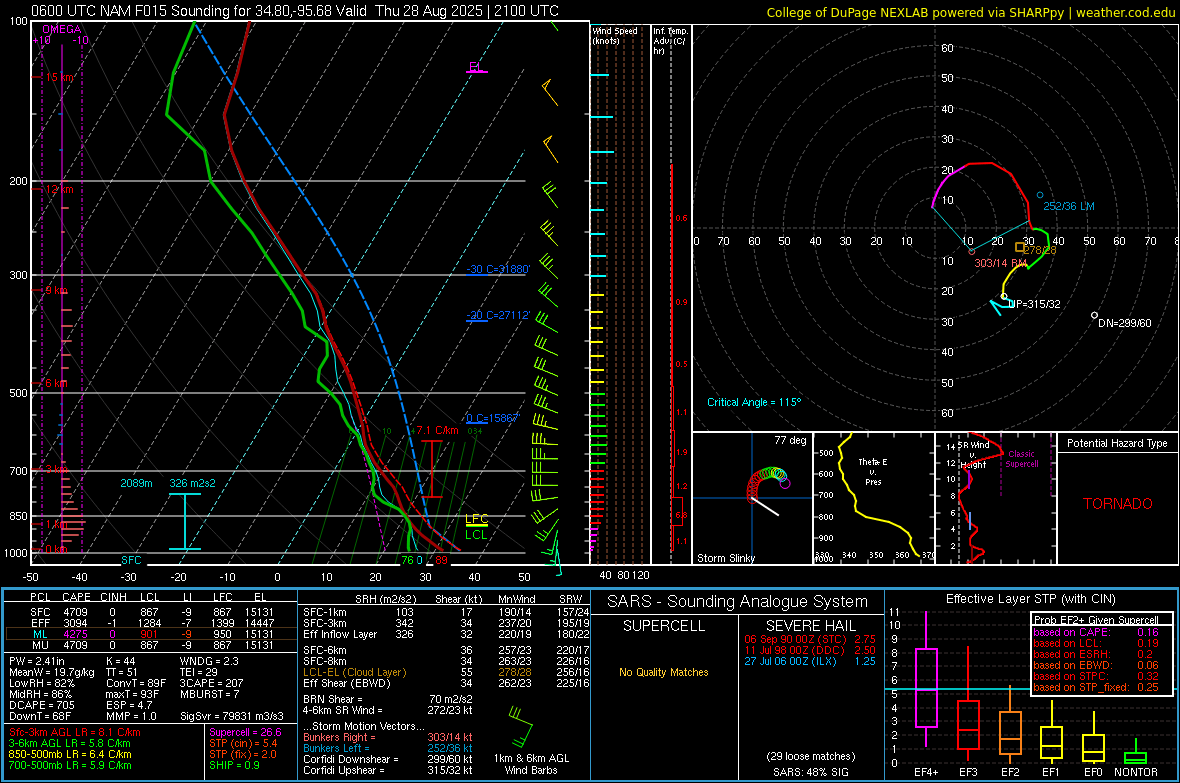Viewport: 1180px width, 783px height.
Task: Click the Bunkers Left = storm motion line
Action: pos(388,748)
